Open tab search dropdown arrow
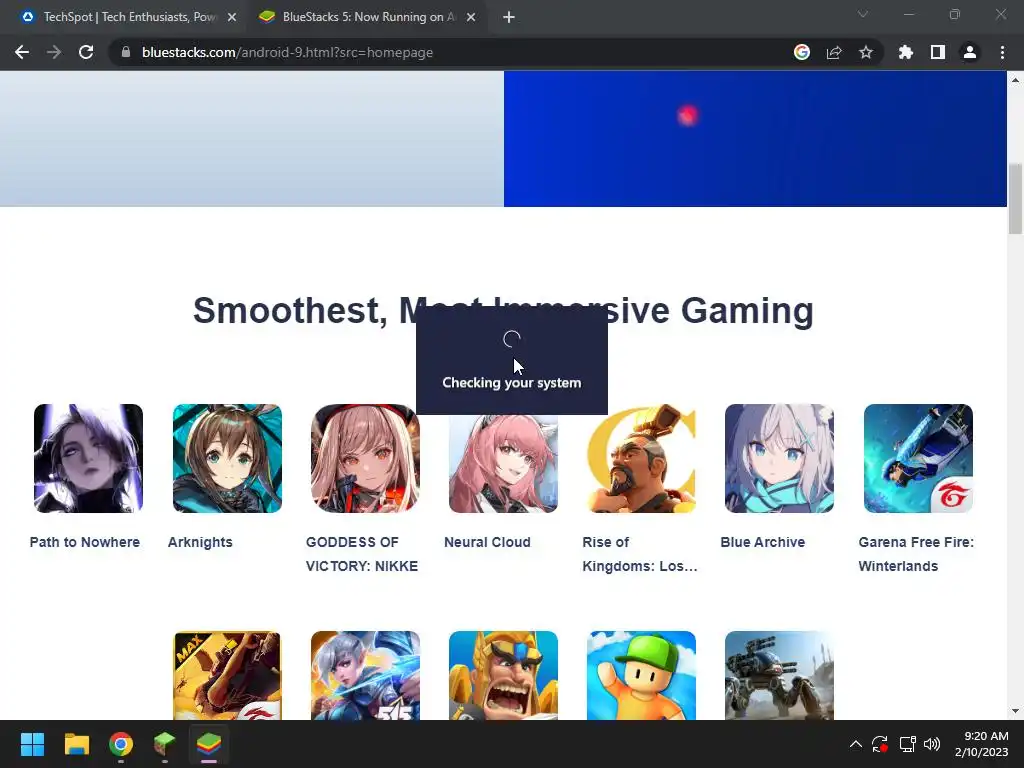Image resolution: width=1024 pixels, height=768 pixels. coord(863,14)
